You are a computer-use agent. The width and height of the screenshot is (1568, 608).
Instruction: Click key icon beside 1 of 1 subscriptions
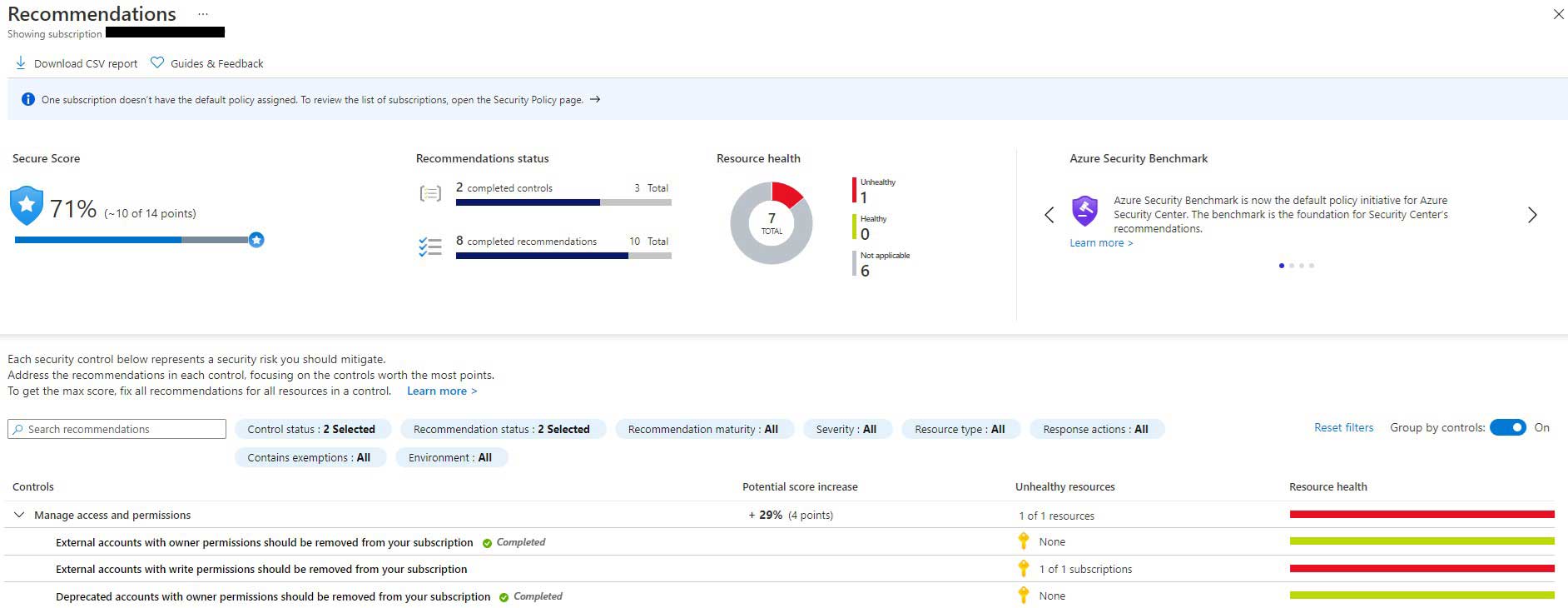(x=1024, y=569)
